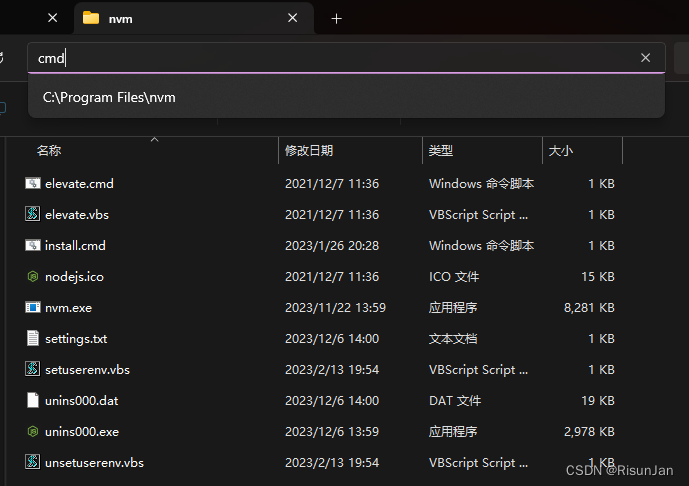Select the file name settings.txt

[76, 339]
